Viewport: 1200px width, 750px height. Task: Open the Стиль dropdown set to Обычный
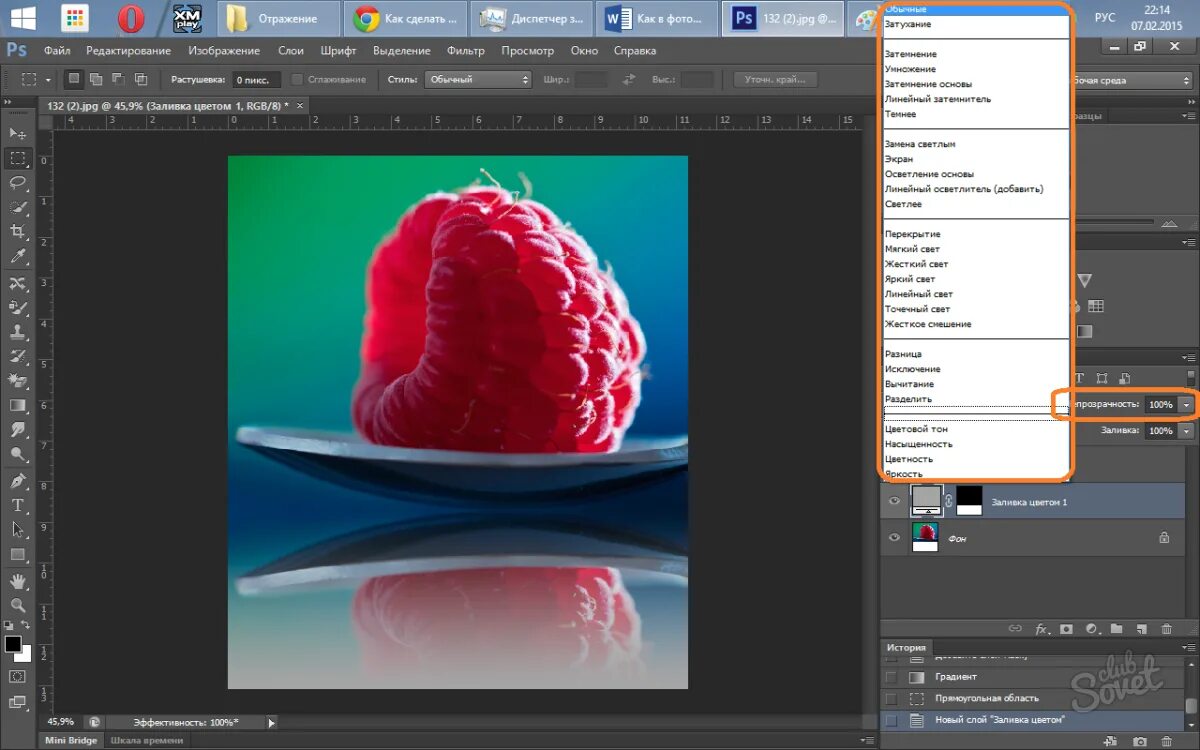(478, 79)
